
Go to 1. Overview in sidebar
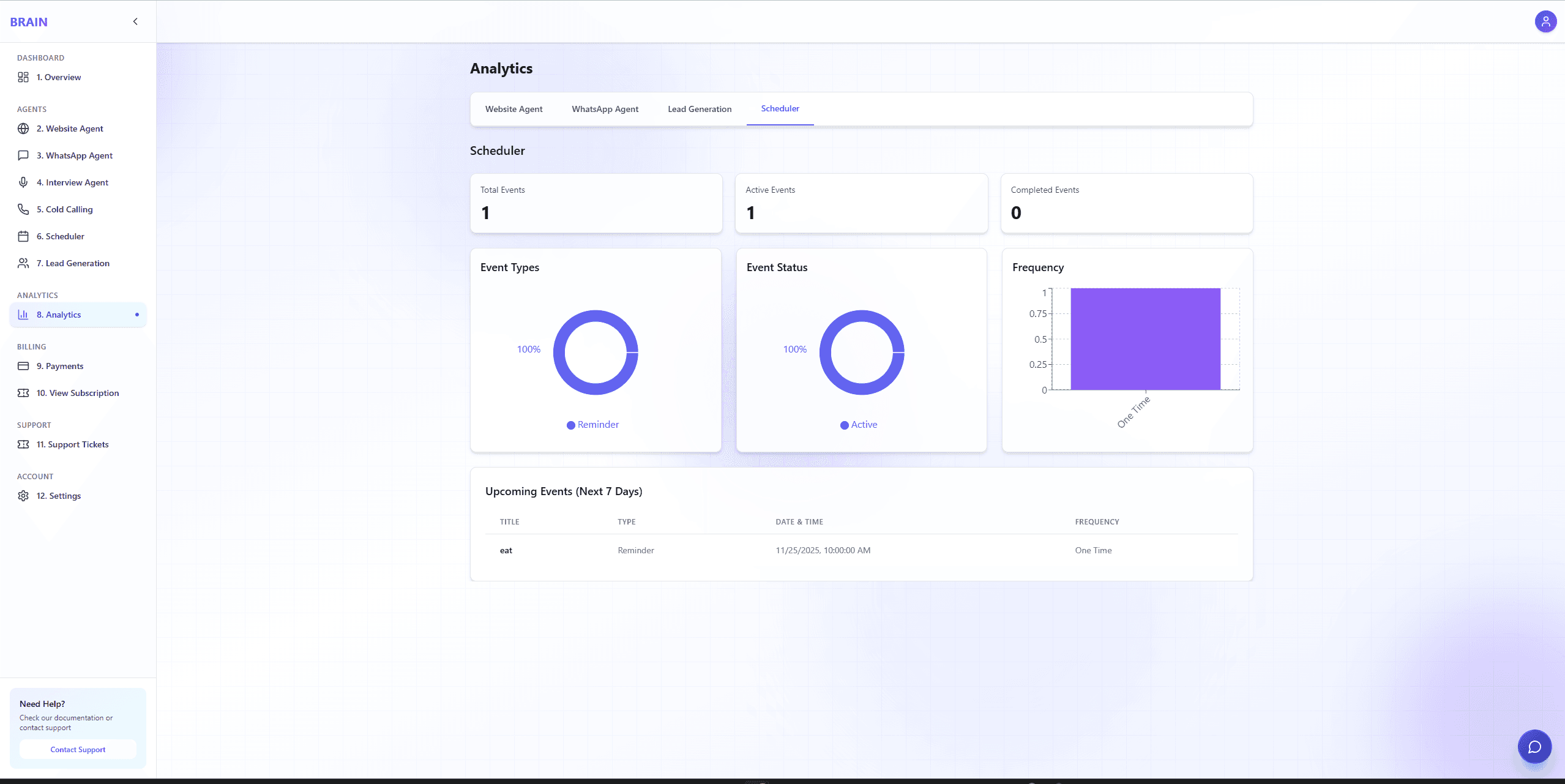[x=78, y=77]
